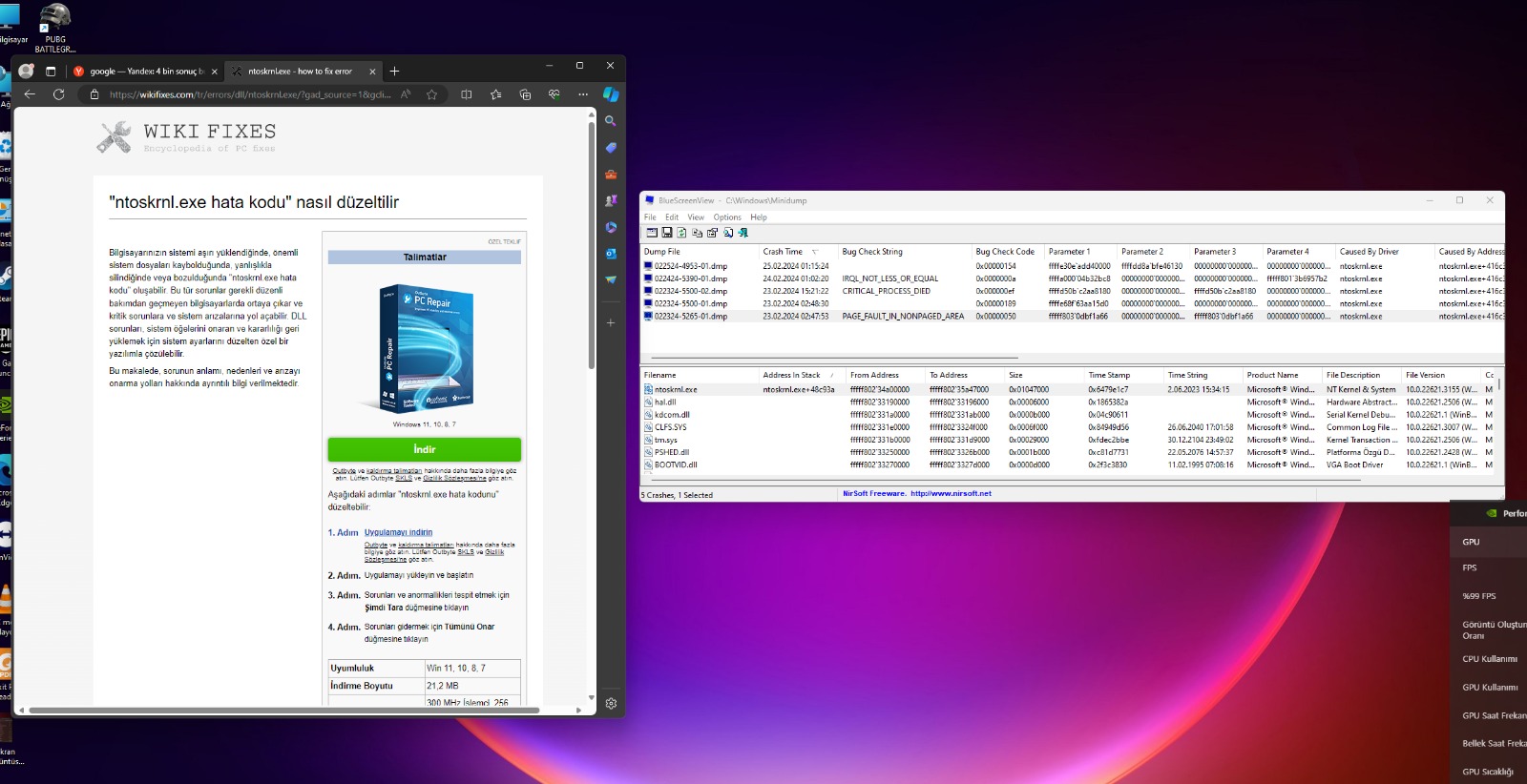Click the Exit icon in BlueScreenView toolbar
The height and width of the screenshot is (784, 1527).
(x=743, y=233)
